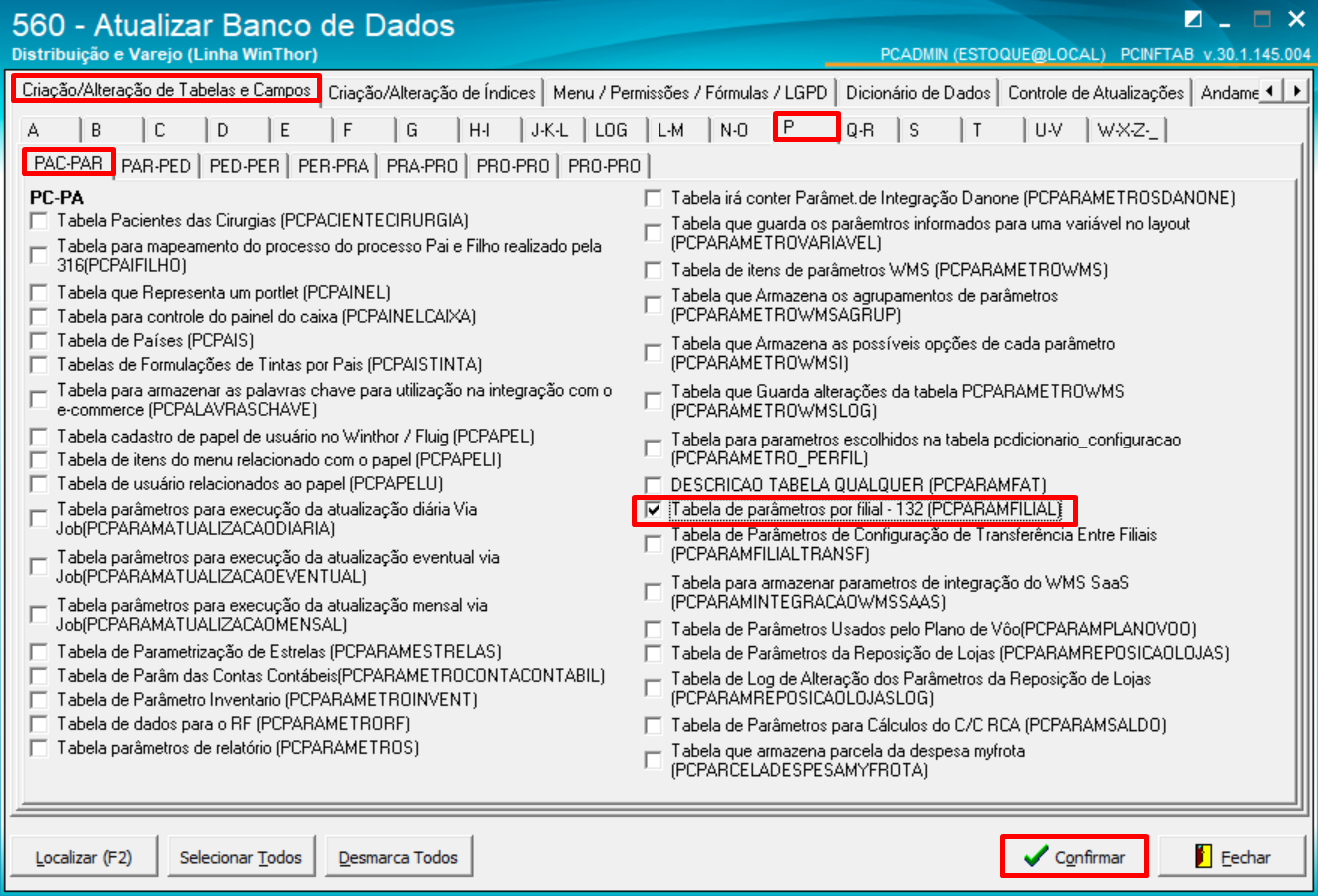Open the W-X-Z-_ letter tab
The width and height of the screenshot is (1318, 896).
(1128, 130)
